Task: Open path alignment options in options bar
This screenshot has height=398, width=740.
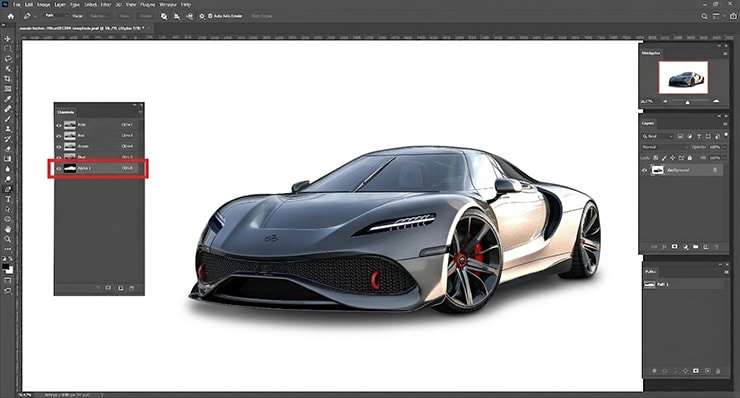Action: (177, 16)
